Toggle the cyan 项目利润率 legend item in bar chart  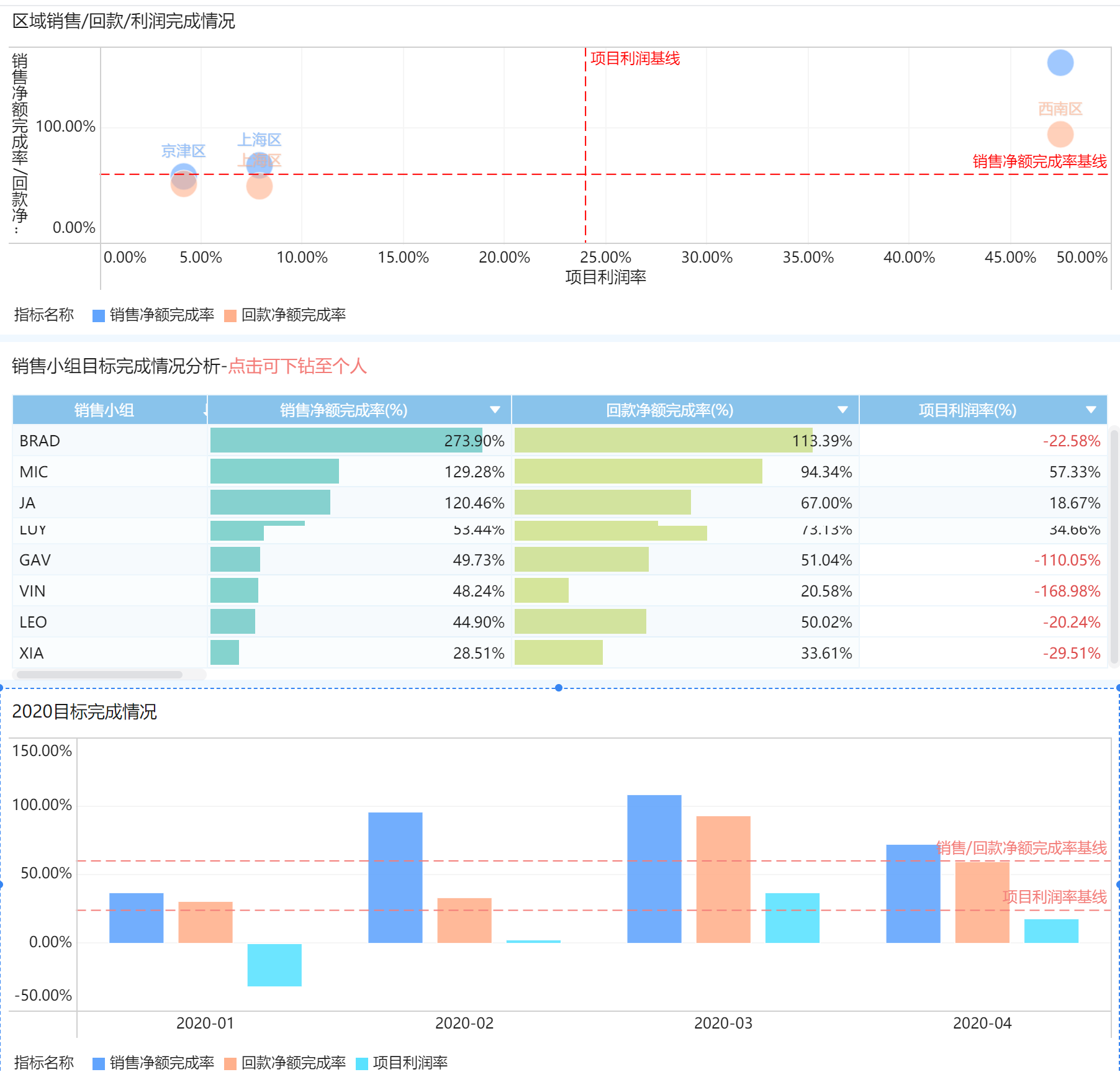coord(402,1063)
